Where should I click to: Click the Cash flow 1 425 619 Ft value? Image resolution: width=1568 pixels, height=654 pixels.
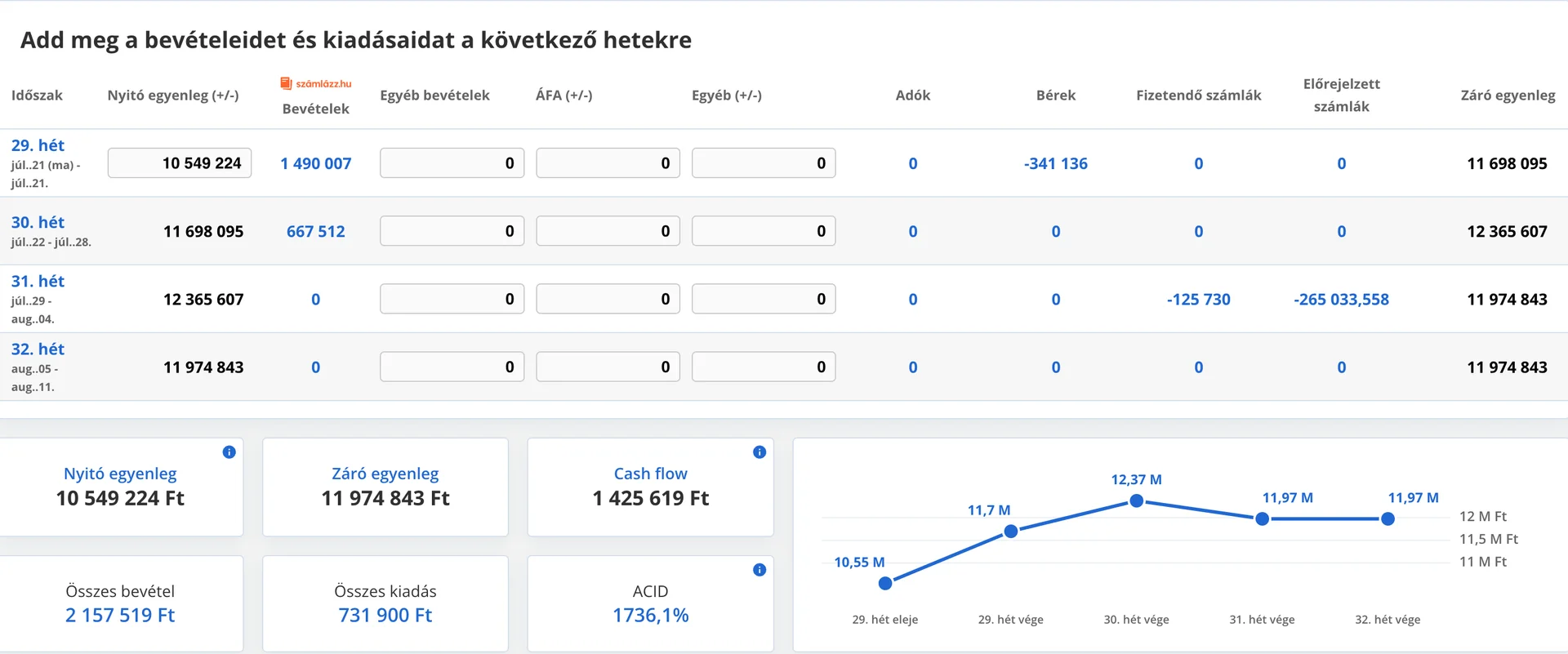point(651,498)
